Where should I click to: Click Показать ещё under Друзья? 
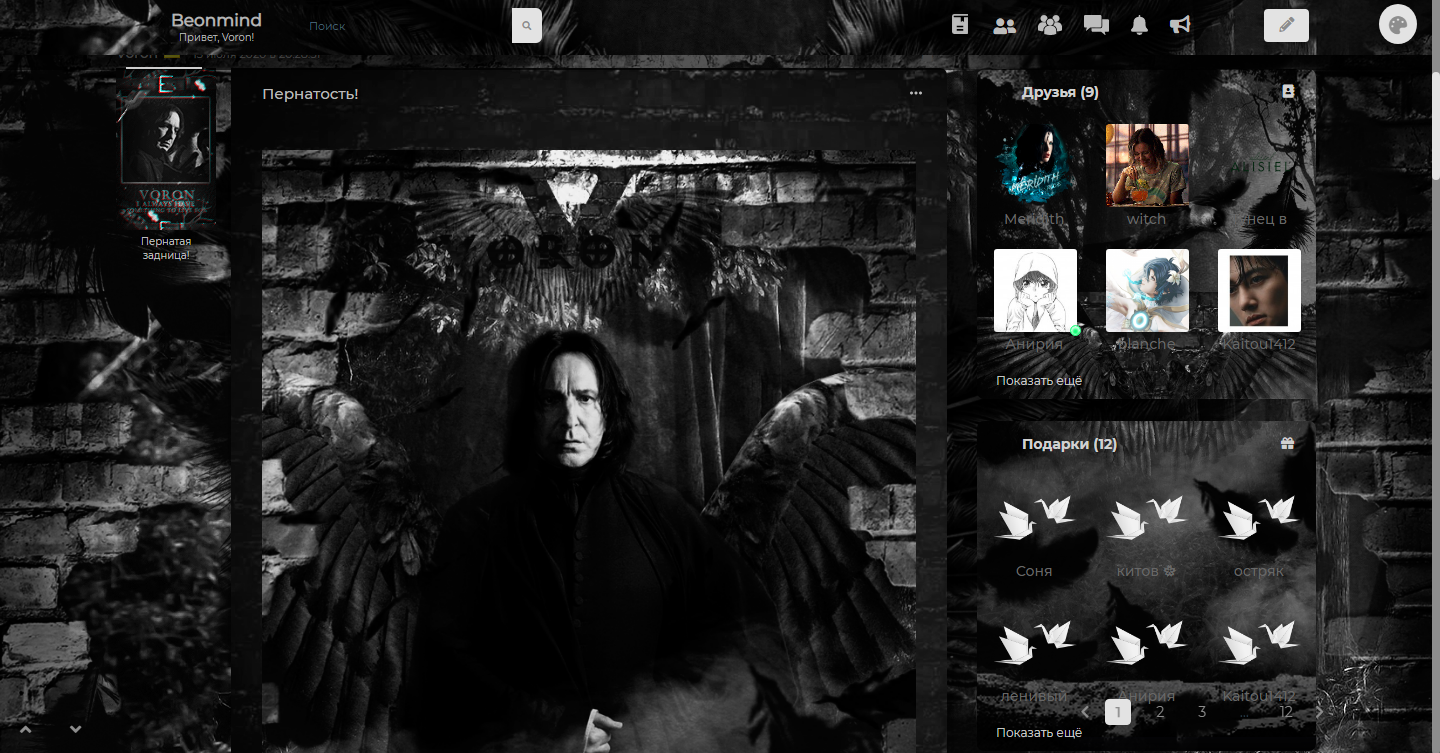tap(1039, 380)
